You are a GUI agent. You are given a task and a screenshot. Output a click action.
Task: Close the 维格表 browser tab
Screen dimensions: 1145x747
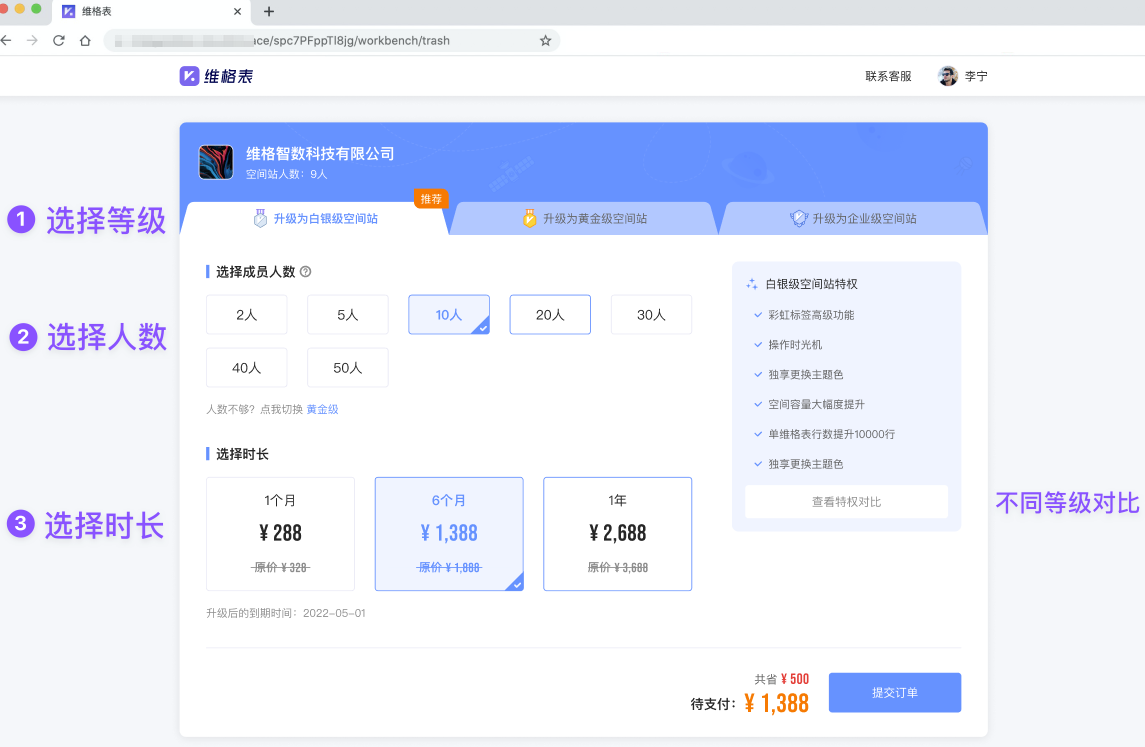pos(238,12)
